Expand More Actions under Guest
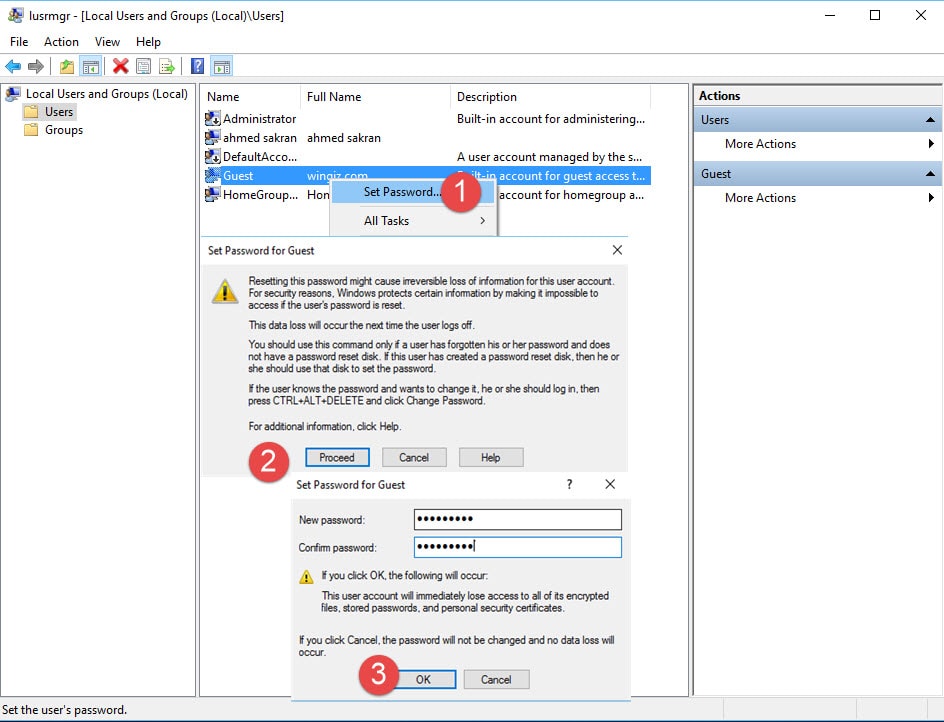 point(760,198)
